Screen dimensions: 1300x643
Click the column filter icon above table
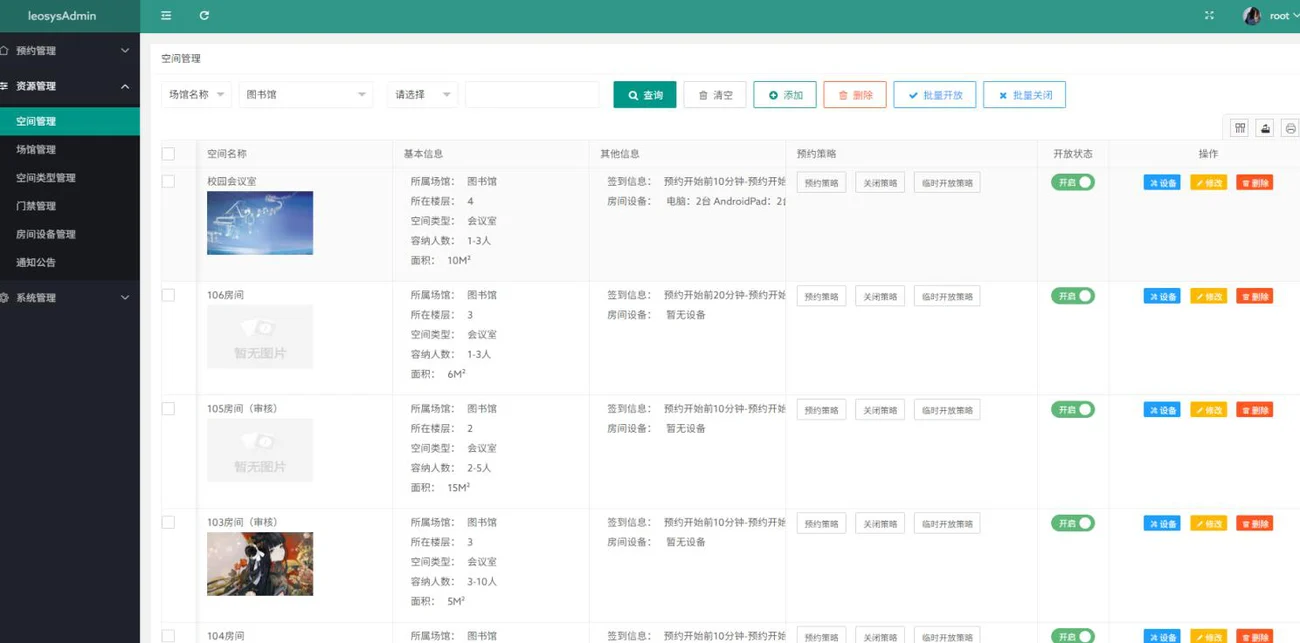pos(1240,128)
